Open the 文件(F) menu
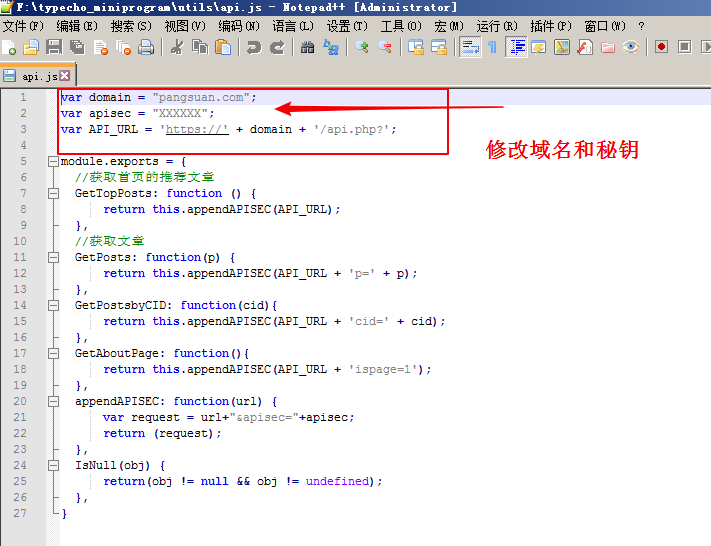711x546 pixels. click(24, 25)
